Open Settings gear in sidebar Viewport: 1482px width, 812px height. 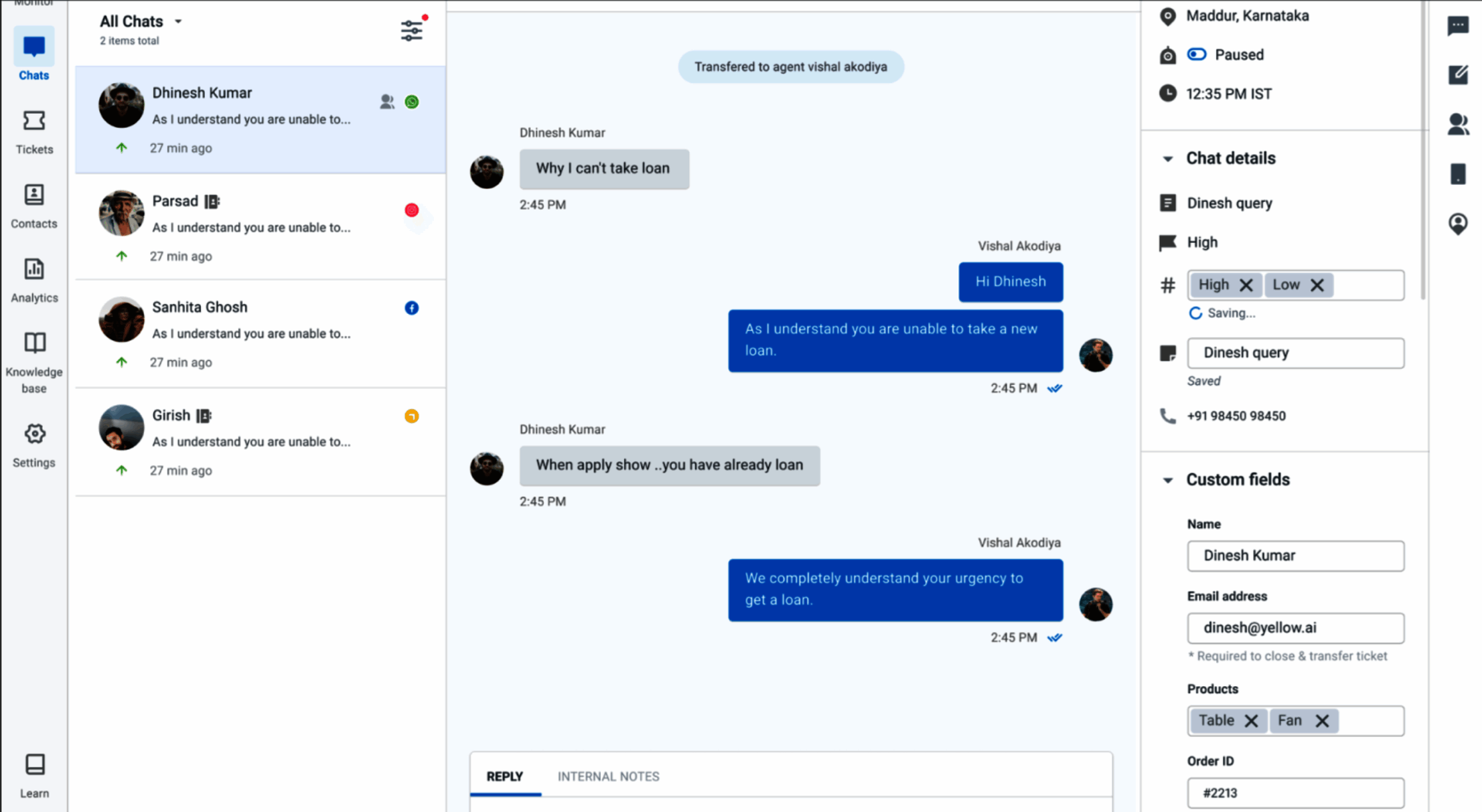(34, 446)
